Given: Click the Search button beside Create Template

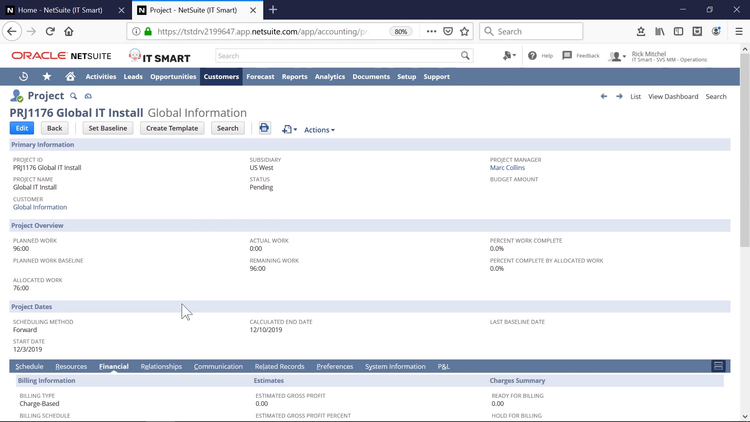Looking at the screenshot, I should (x=227, y=128).
